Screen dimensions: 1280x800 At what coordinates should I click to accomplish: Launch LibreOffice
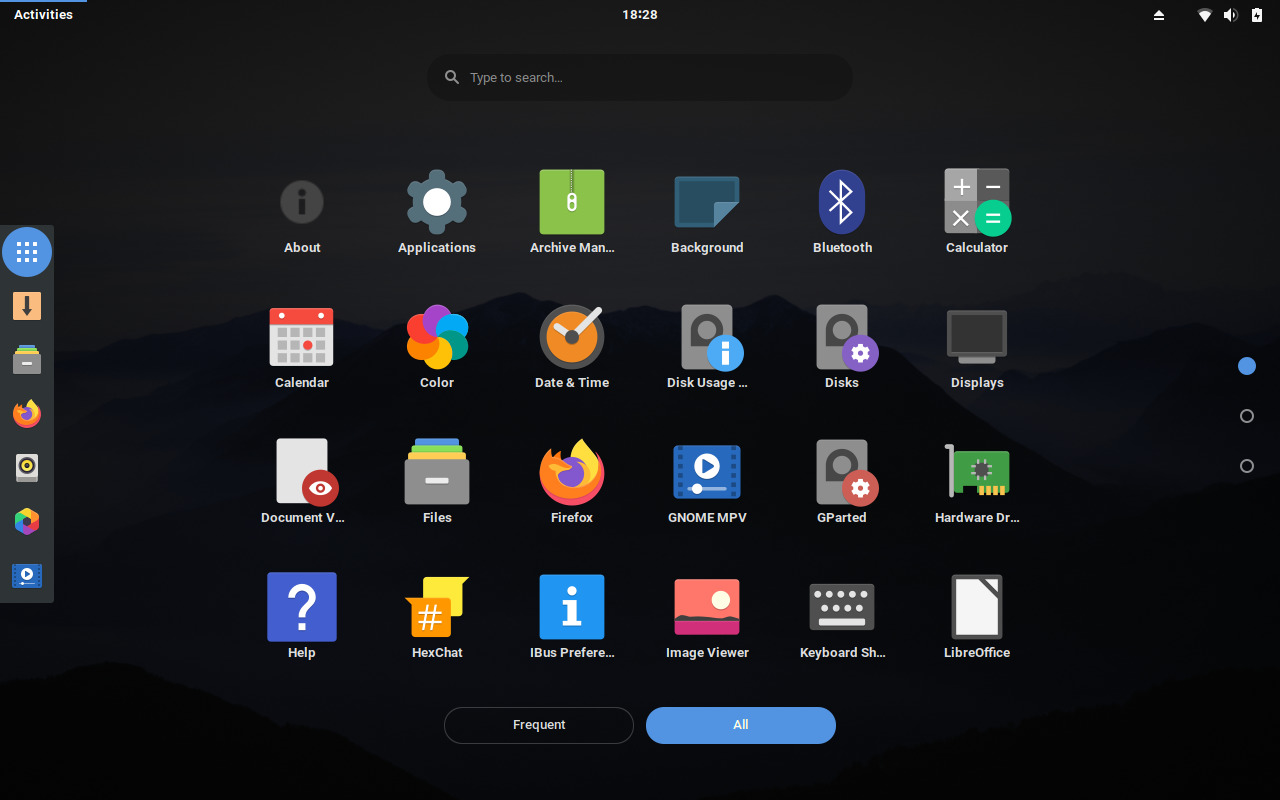coord(977,606)
